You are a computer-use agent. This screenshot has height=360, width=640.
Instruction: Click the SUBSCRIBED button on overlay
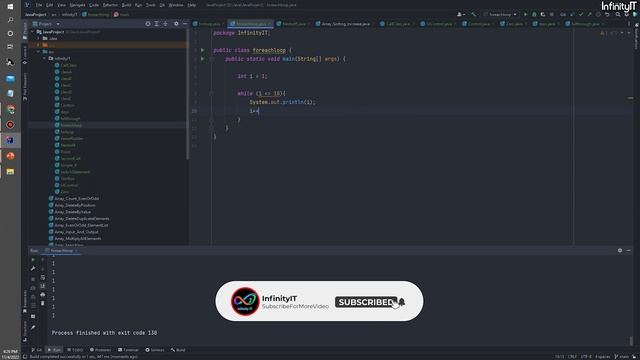[366, 302]
